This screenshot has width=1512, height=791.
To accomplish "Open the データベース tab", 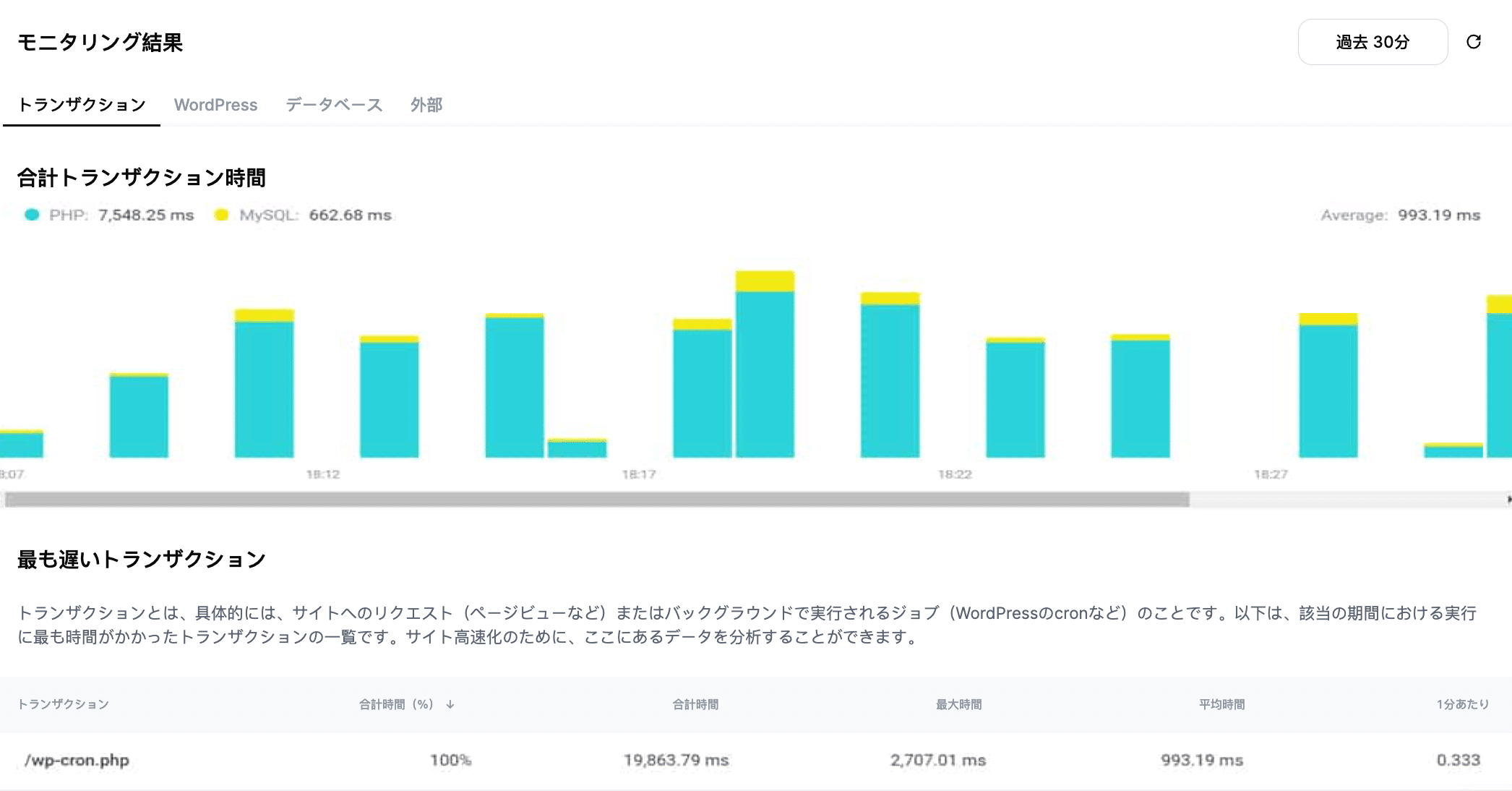I will click(335, 105).
